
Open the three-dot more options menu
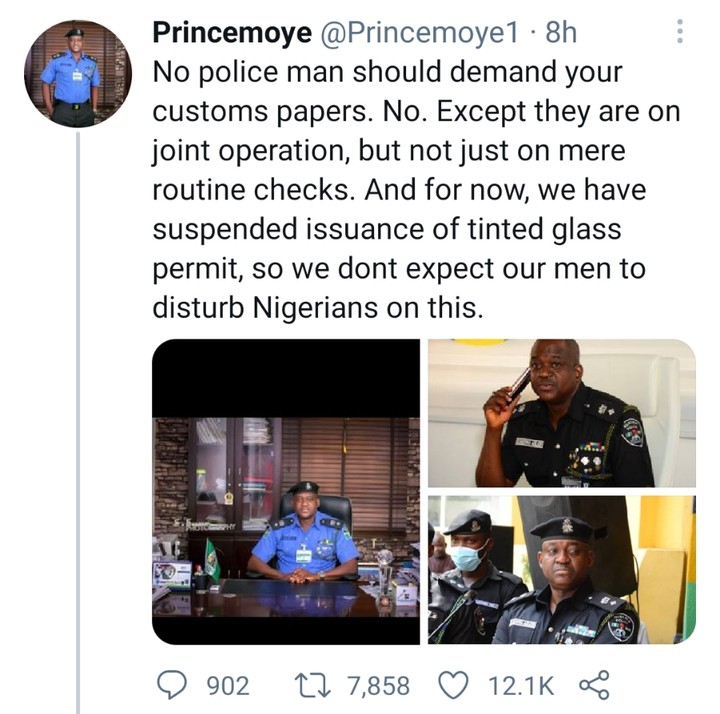click(x=681, y=31)
